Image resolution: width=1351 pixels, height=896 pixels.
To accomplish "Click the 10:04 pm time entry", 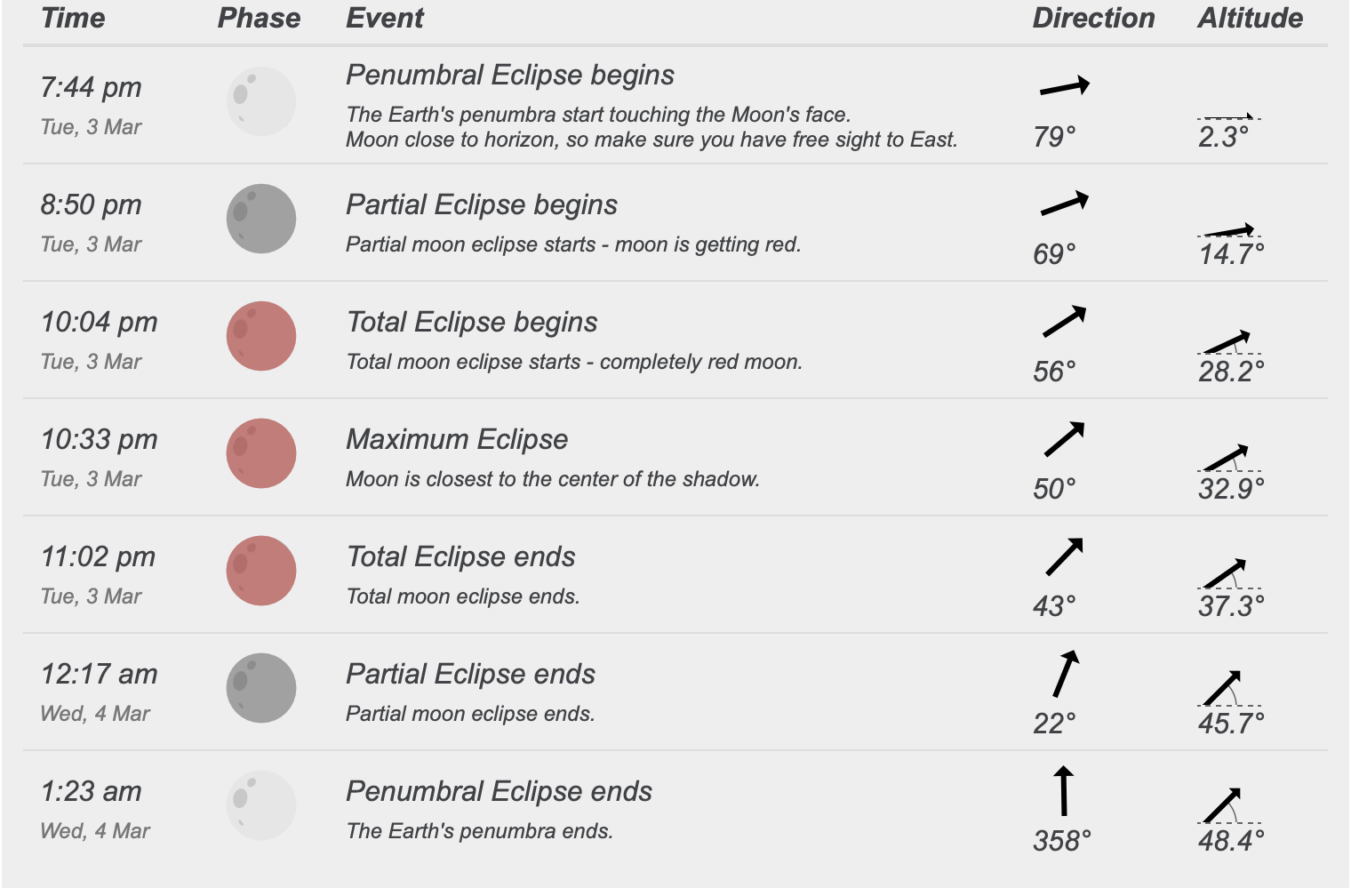I will pyautogui.click(x=99, y=322).
